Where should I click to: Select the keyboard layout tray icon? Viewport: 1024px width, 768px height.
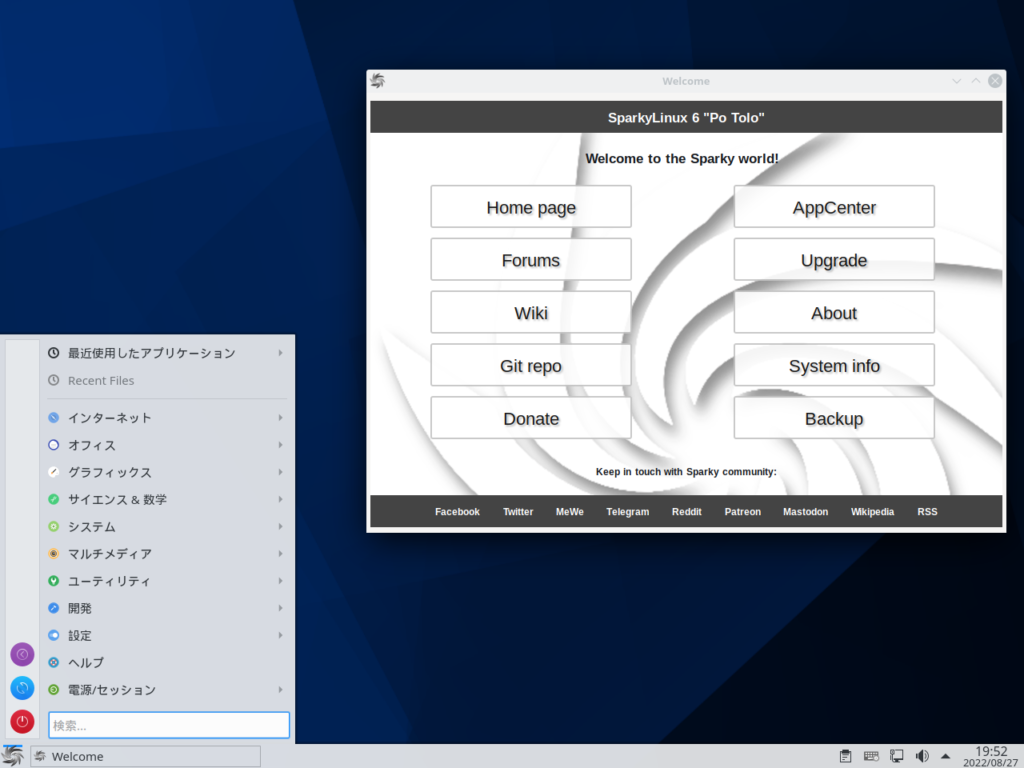[x=870, y=756]
